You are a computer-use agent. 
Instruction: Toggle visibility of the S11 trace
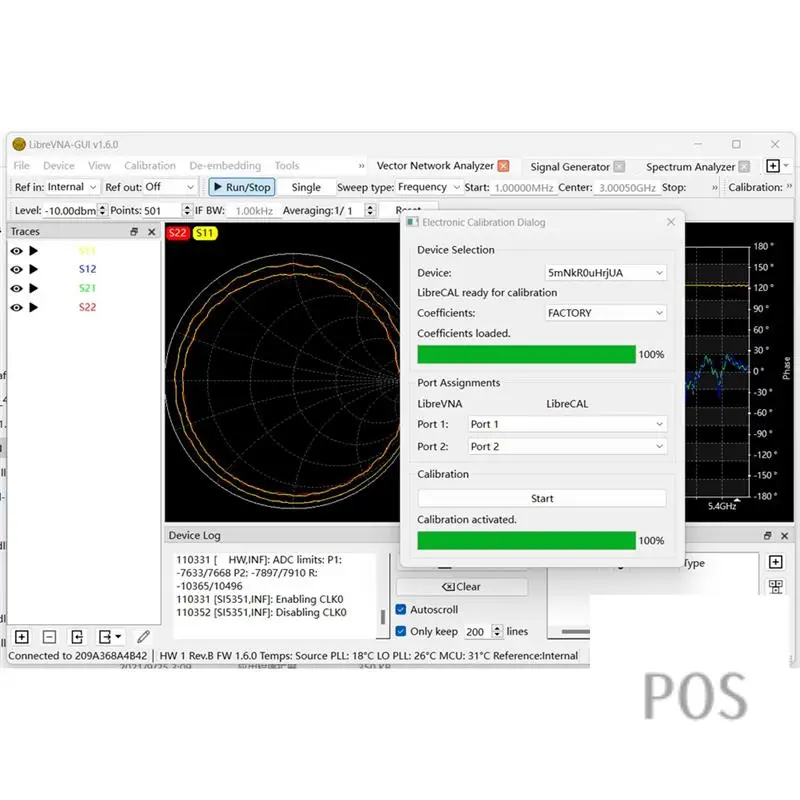tap(16, 251)
